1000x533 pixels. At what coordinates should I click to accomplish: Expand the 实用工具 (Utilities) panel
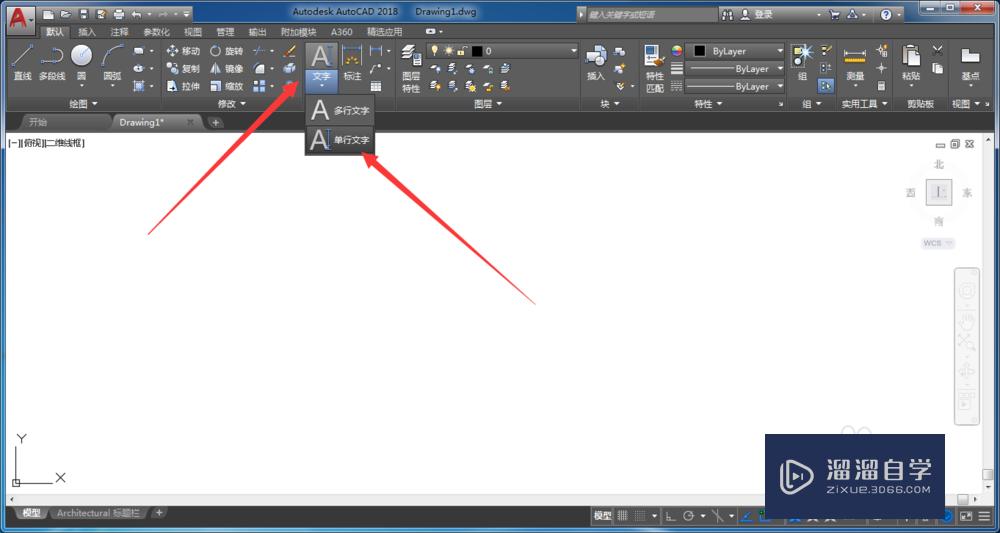[x=865, y=103]
